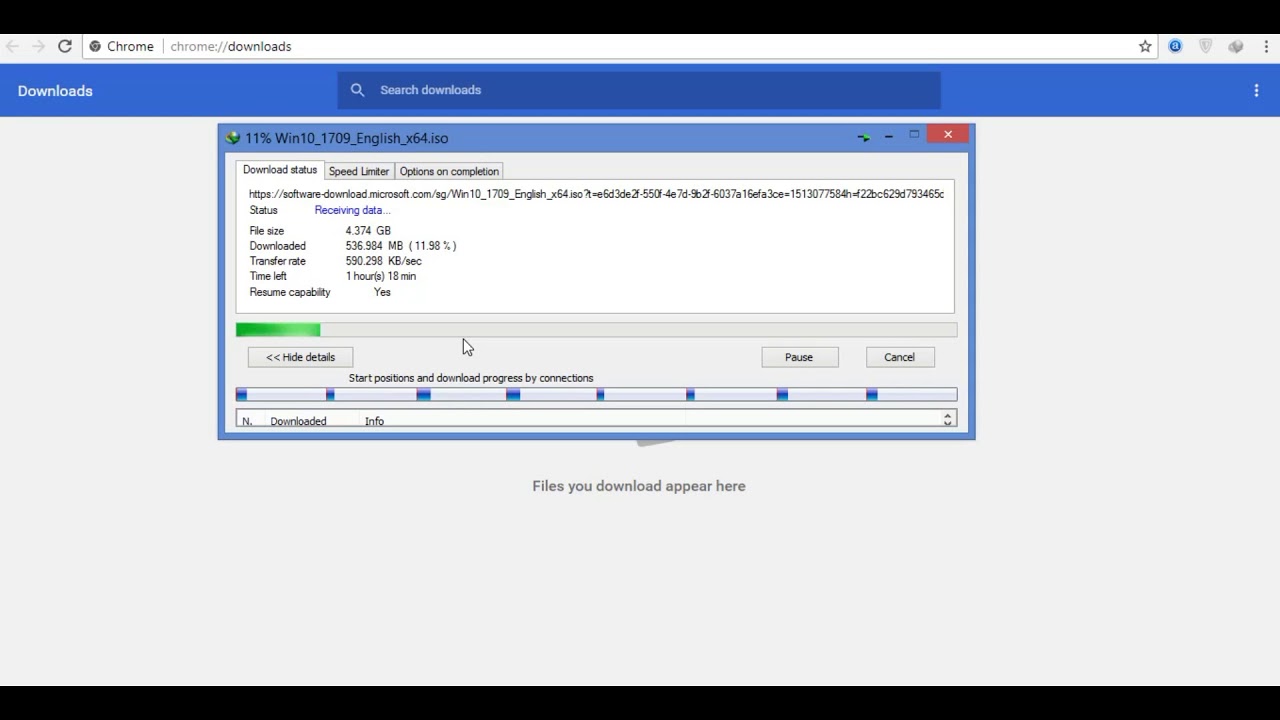Close the IDM download dialog

coord(948,134)
